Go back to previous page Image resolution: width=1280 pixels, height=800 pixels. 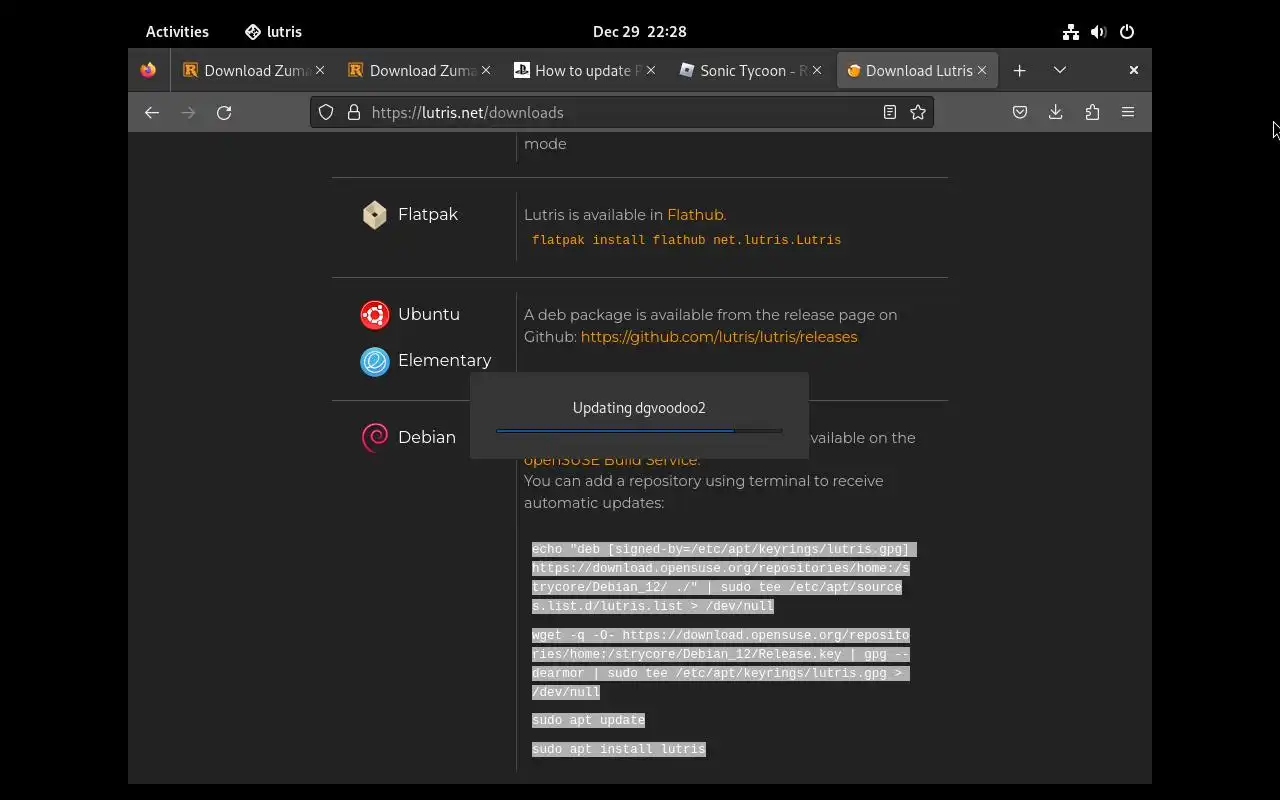tap(152, 112)
